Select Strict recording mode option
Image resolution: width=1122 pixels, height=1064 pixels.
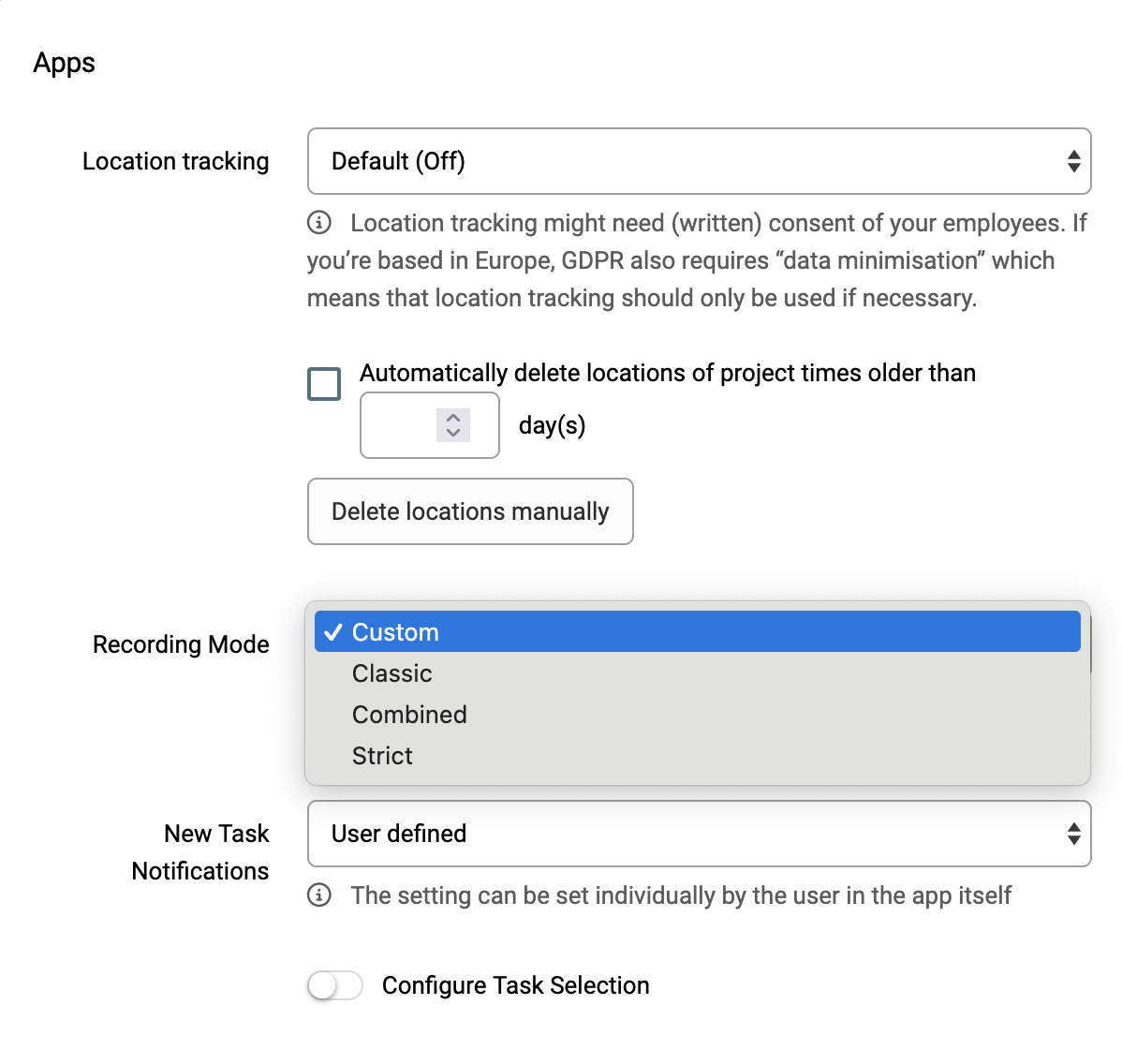[x=698, y=756]
